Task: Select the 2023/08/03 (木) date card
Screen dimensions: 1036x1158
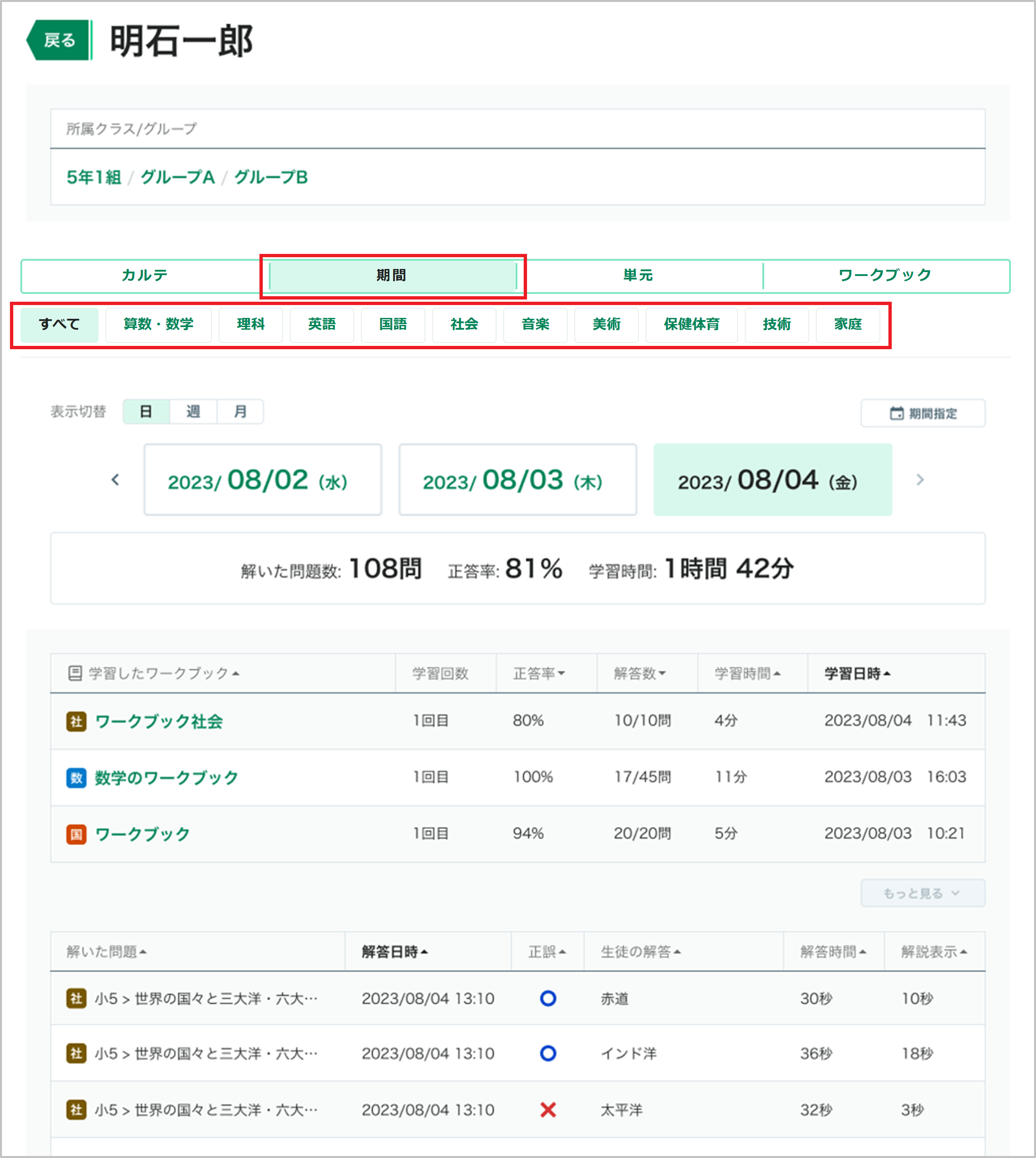Action: point(517,480)
